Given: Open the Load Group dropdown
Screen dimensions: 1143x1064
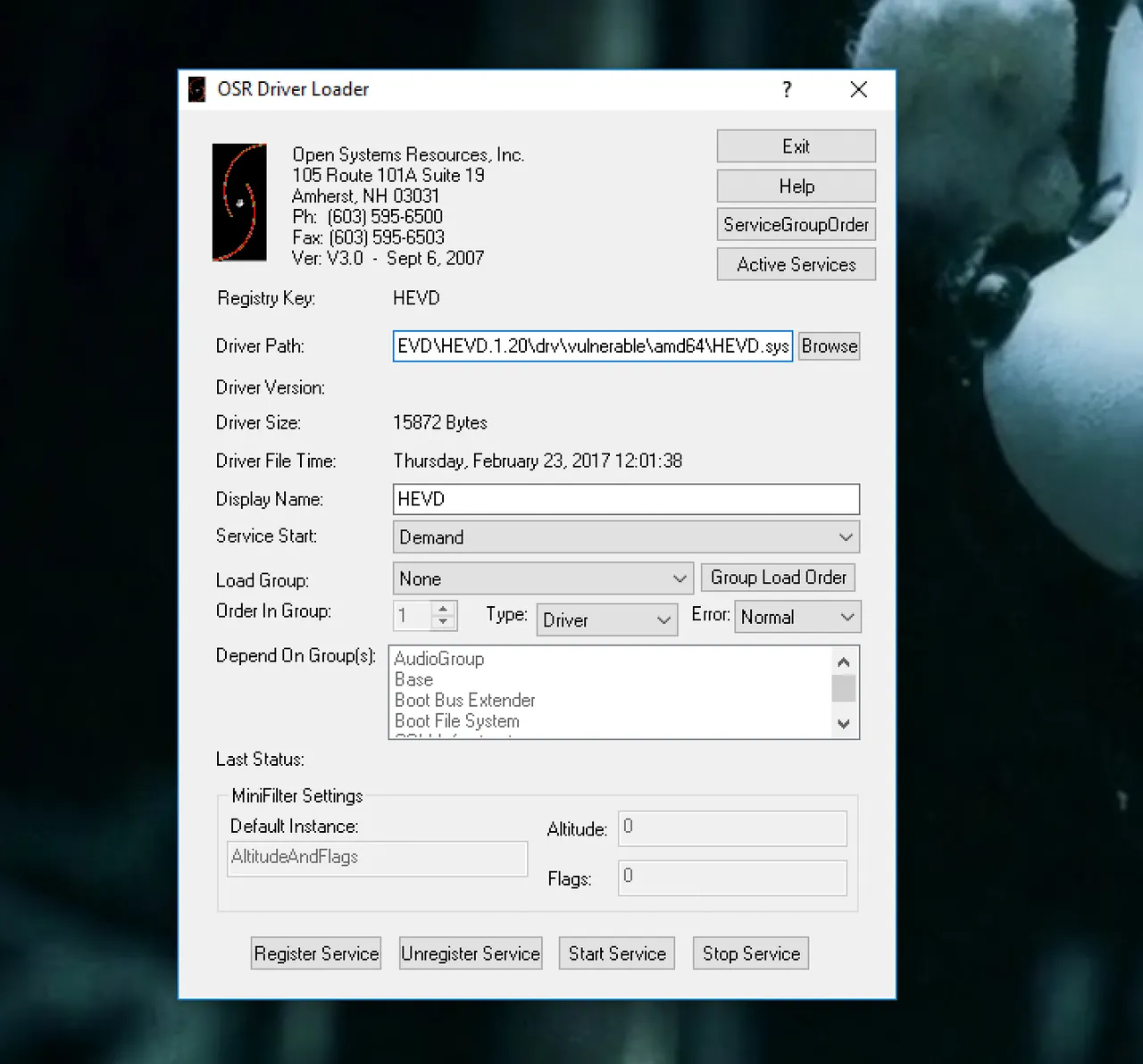Looking at the screenshot, I should [543, 578].
